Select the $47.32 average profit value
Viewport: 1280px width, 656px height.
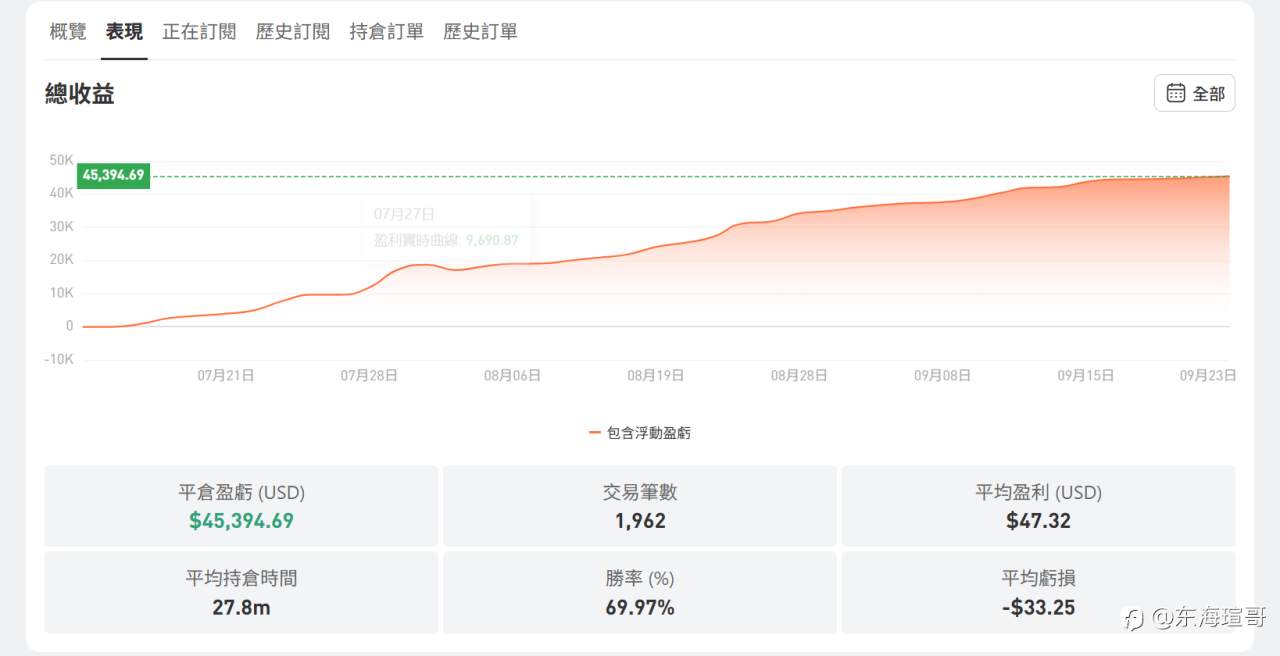click(x=1038, y=521)
